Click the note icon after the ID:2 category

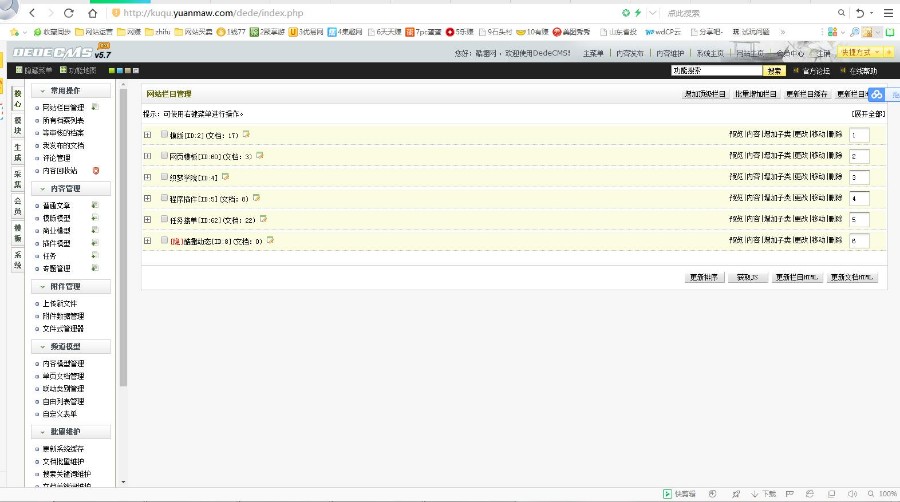(245, 134)
